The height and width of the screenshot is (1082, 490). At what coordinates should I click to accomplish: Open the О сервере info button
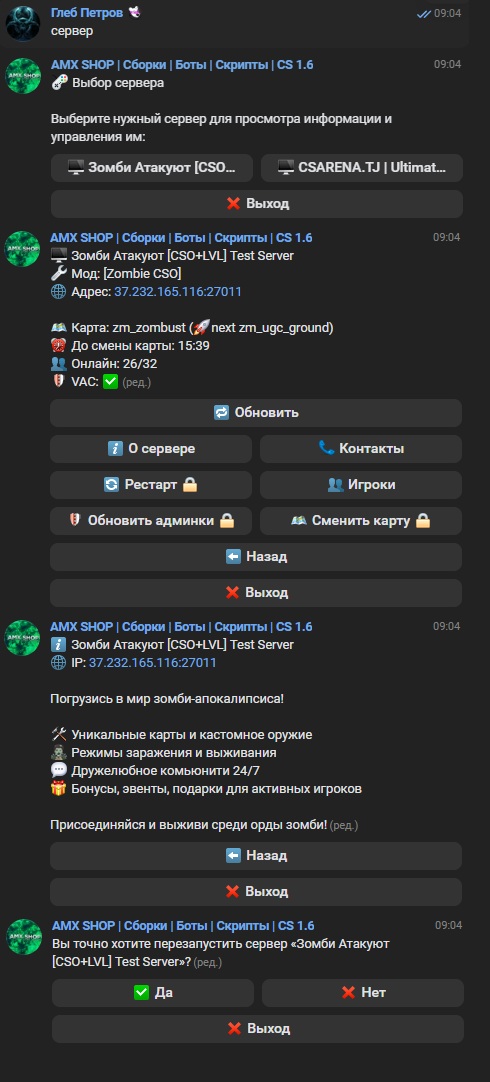tap(151, 449)
